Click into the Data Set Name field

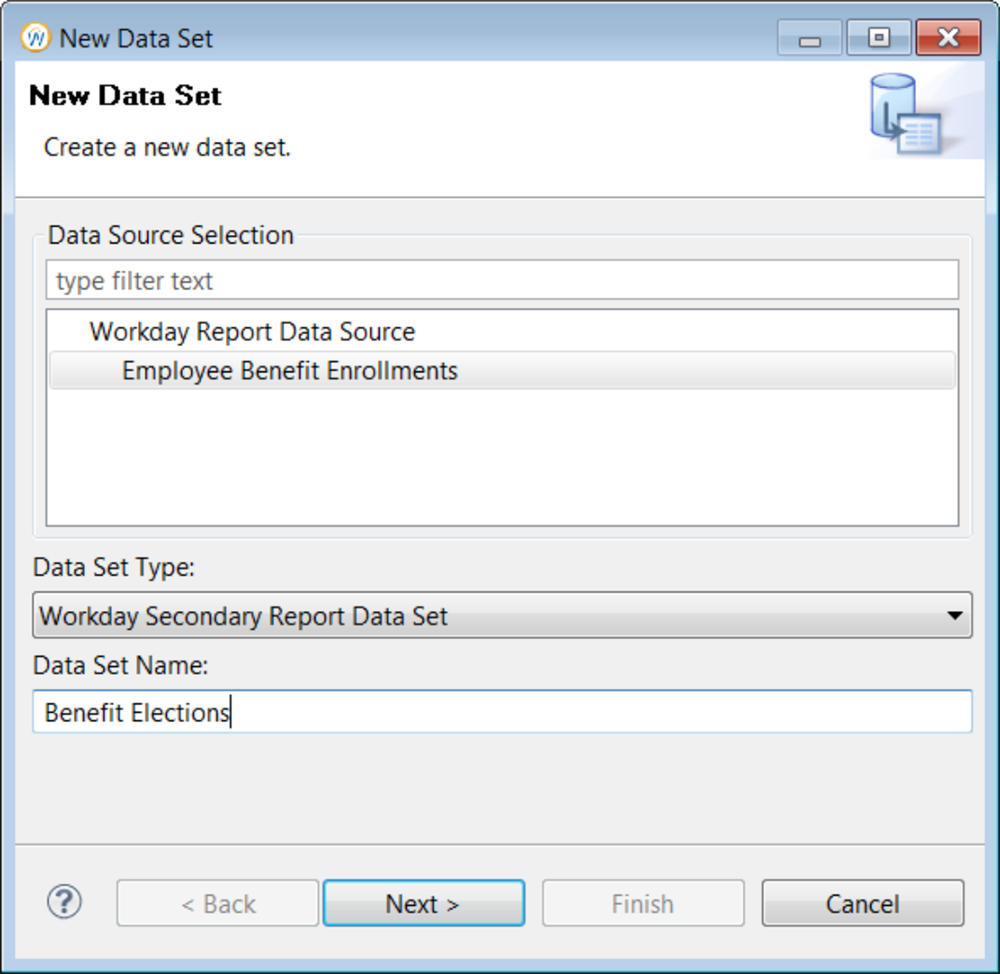click(x=502, y=712)
